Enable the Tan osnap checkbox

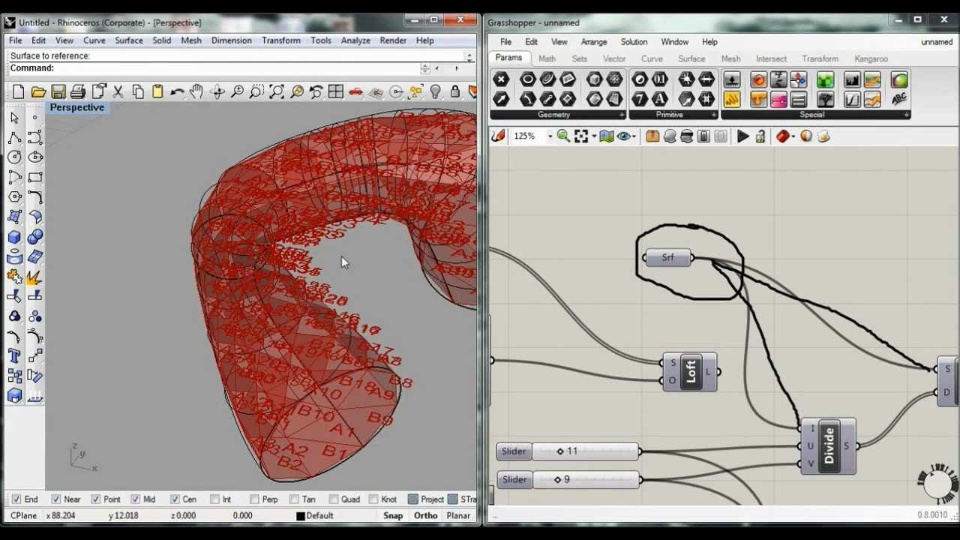(294, 500)
